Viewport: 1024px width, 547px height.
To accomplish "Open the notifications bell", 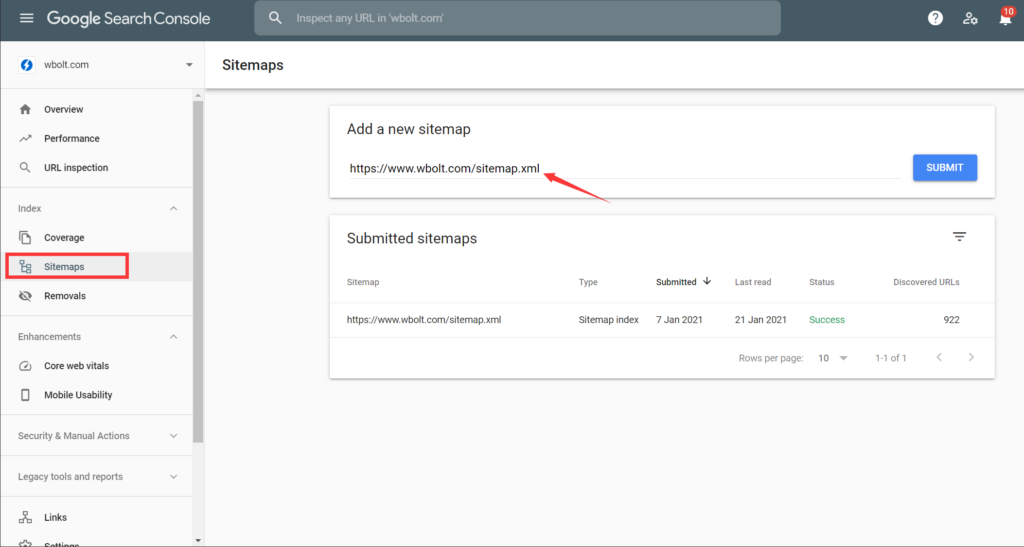I will pyautogui.click(x=1004, y=19).
